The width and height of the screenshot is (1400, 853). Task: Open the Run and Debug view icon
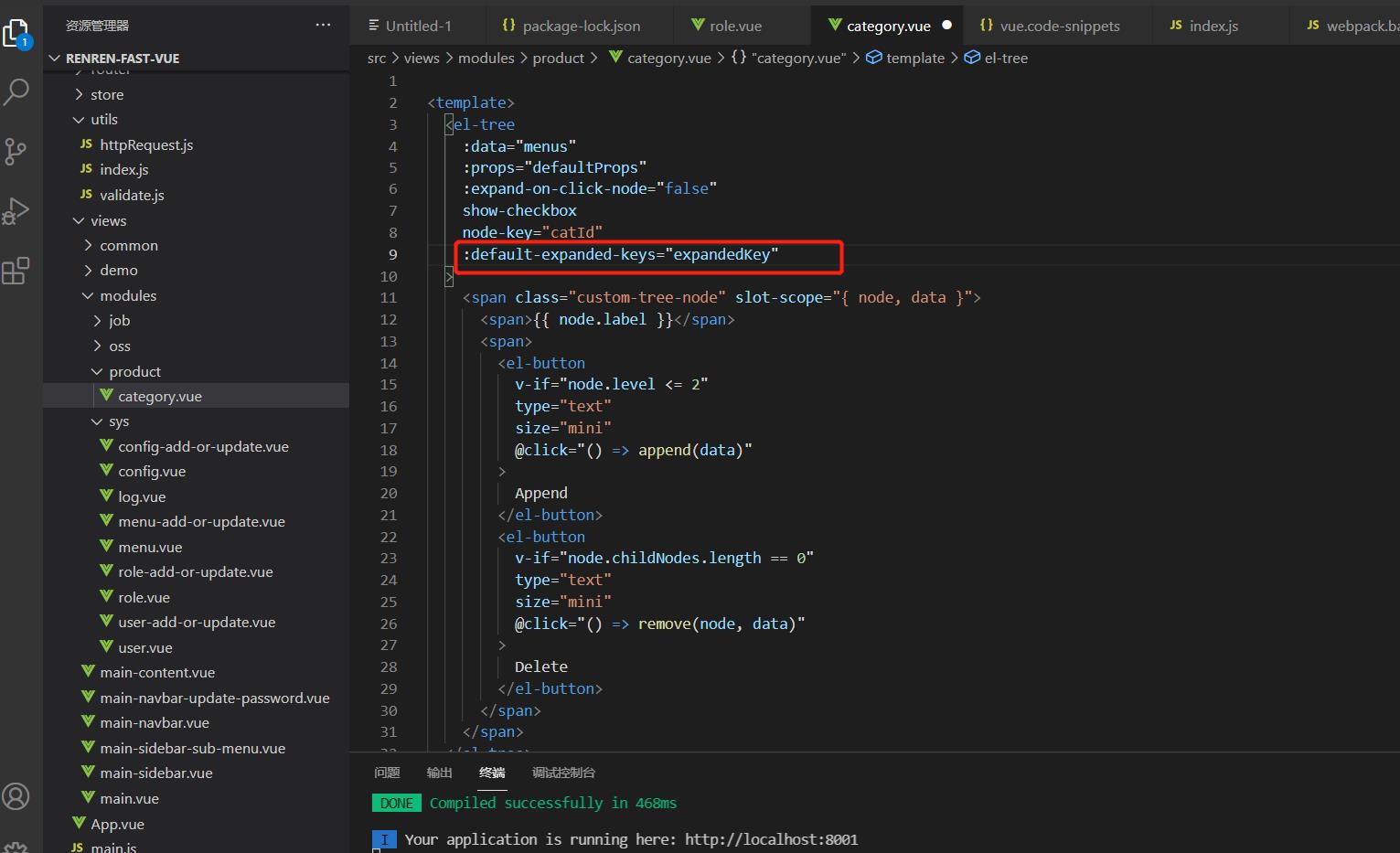[16, 210]
